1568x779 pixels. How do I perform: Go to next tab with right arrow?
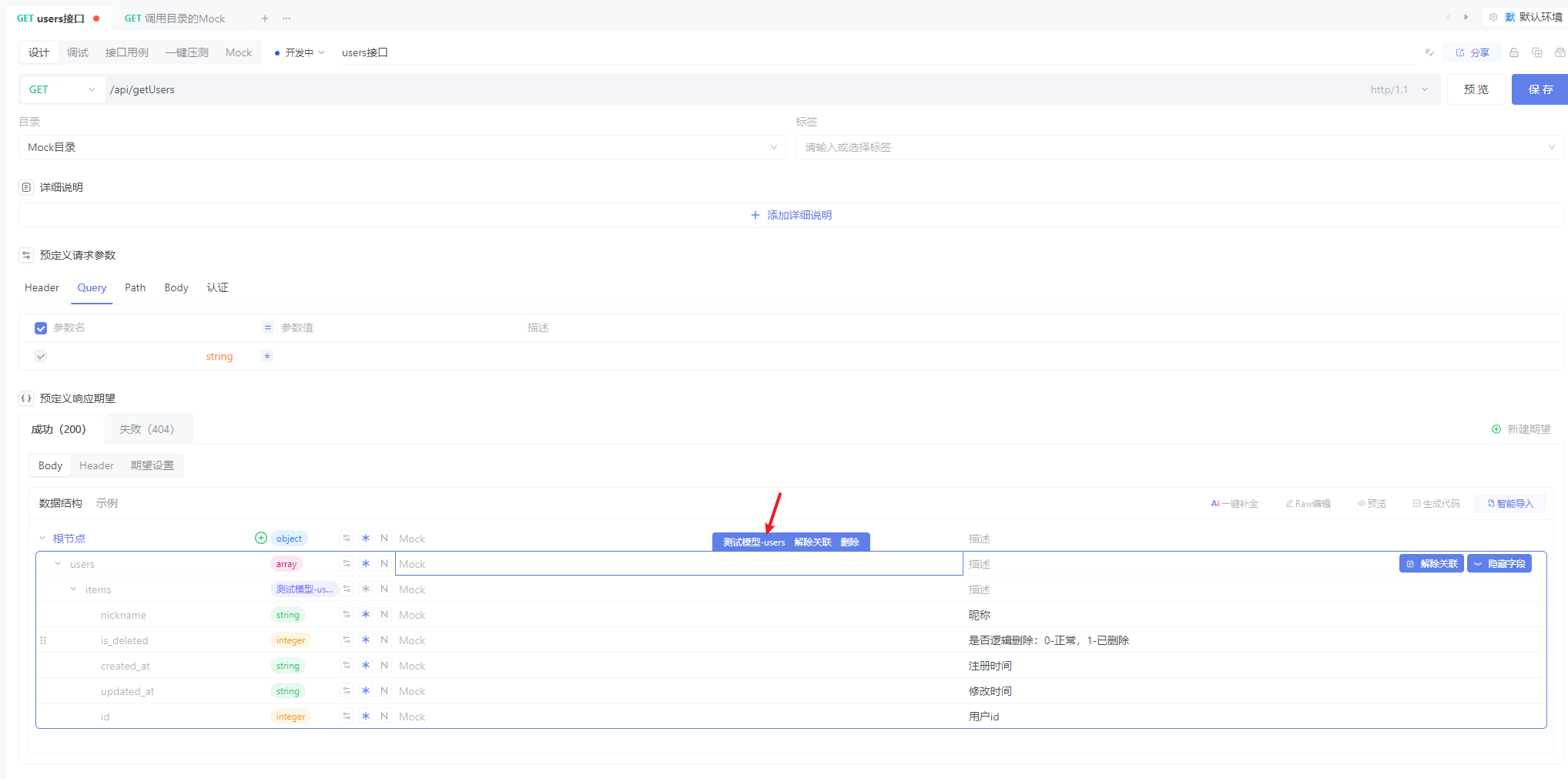(1466, 17)
